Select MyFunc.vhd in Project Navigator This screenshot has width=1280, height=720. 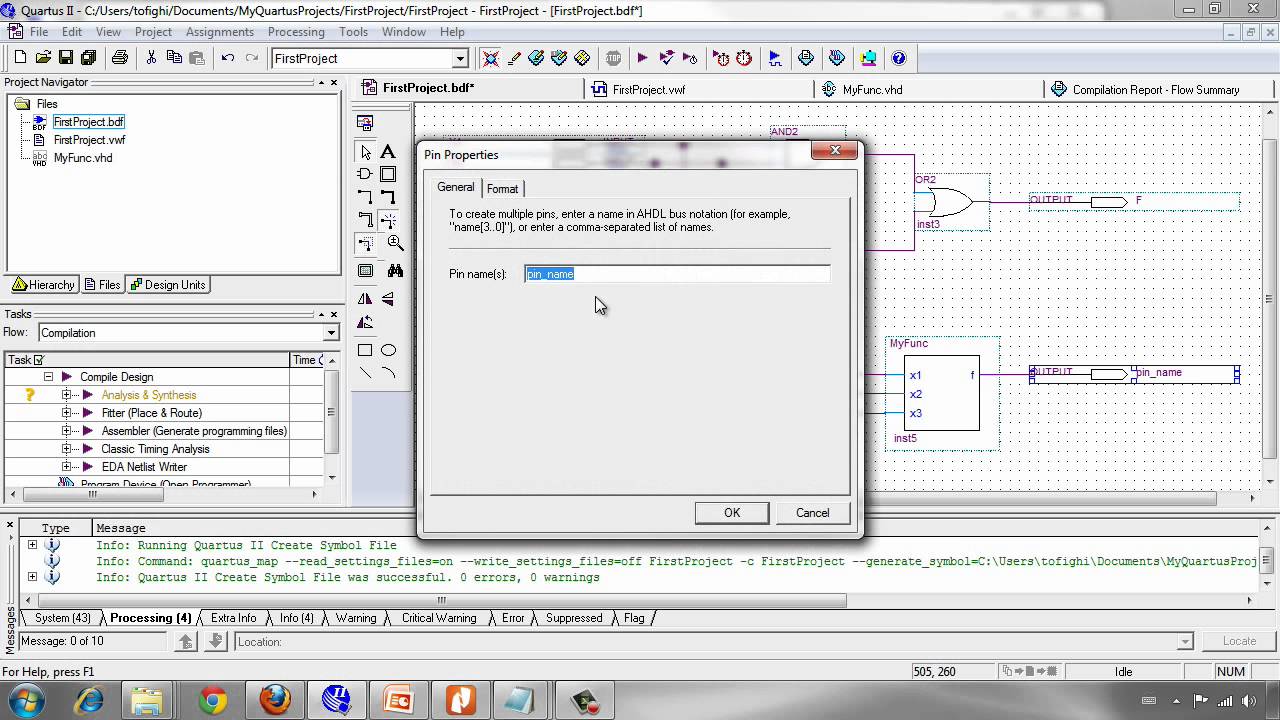coord(83,158)
